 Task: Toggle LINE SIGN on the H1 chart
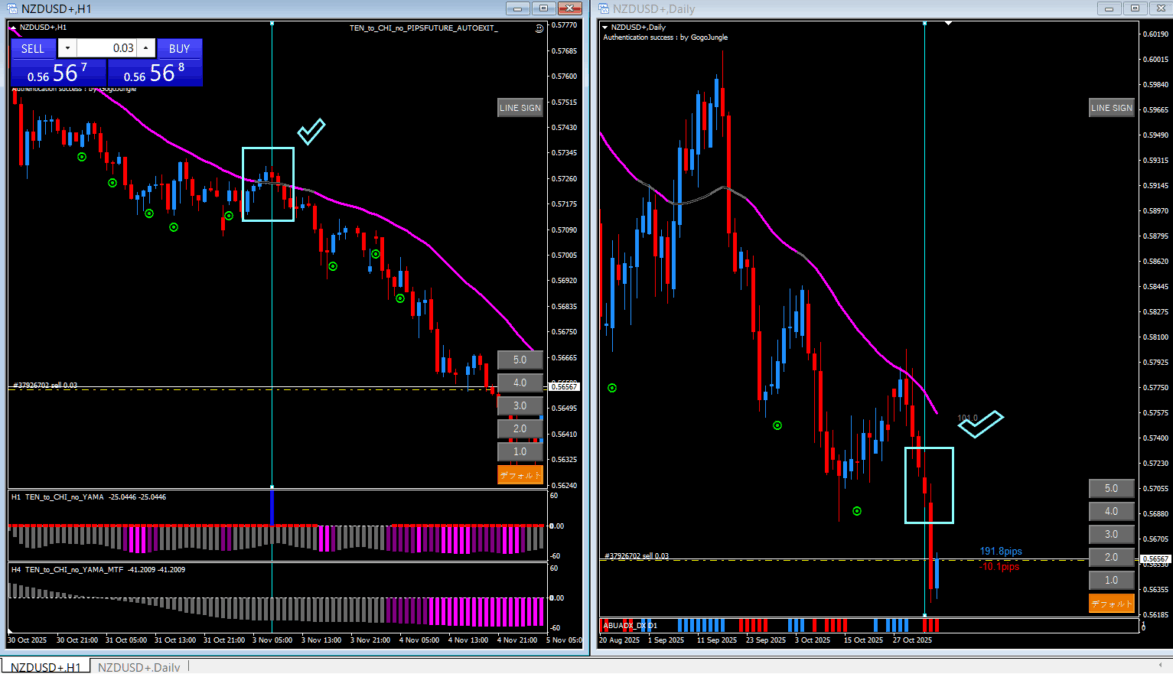pos(520,107)
